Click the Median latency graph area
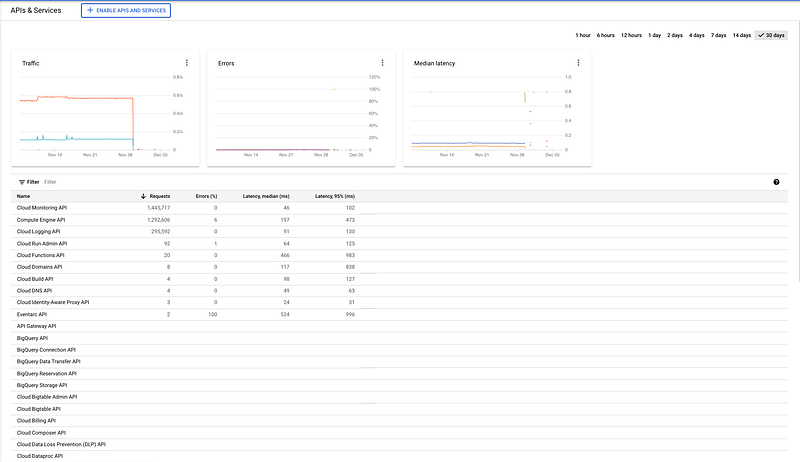The image size is (800, 462). click(x=492, y=115)
